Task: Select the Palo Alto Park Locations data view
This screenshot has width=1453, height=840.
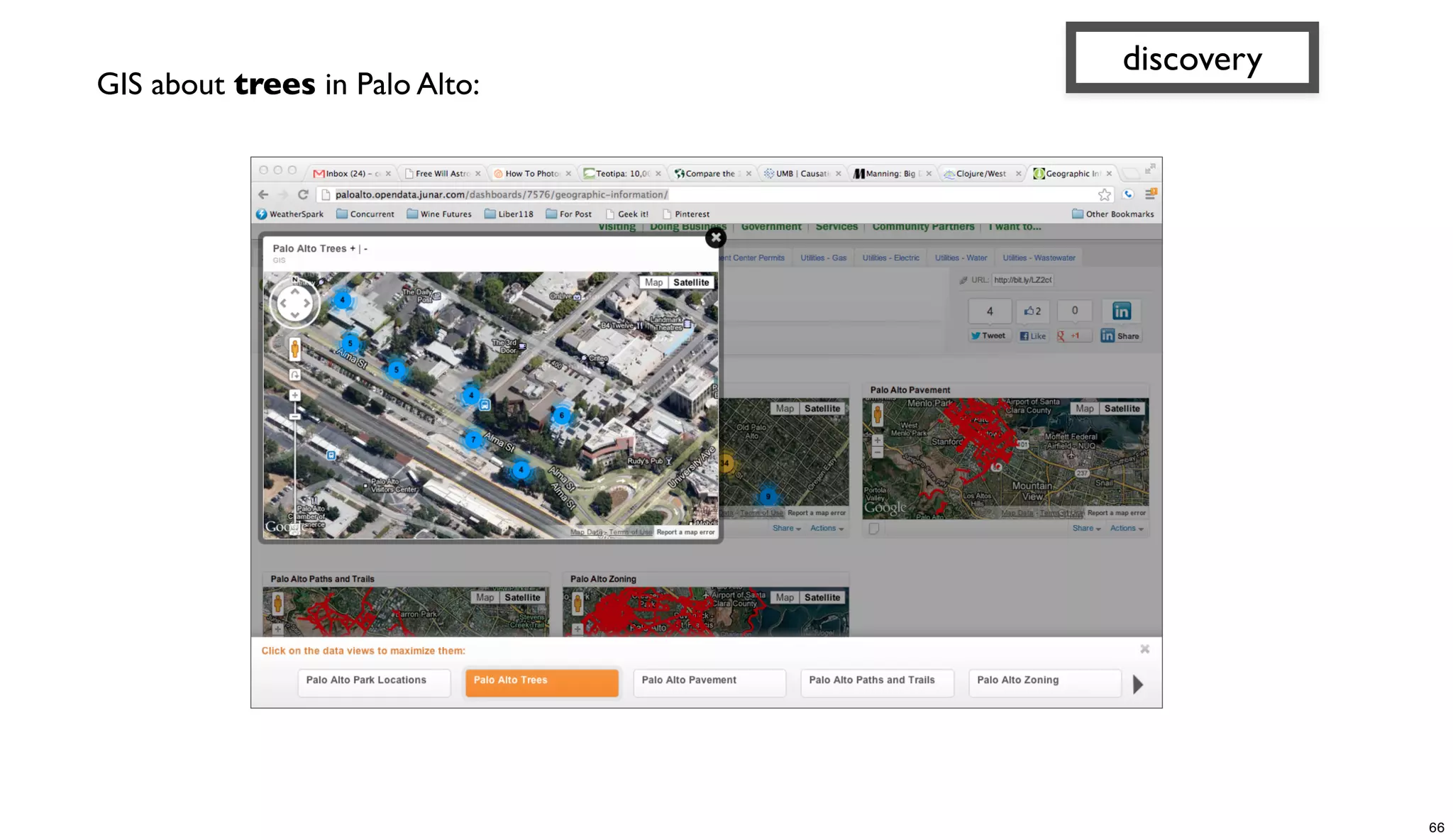Action: click(x=374, y=683)
